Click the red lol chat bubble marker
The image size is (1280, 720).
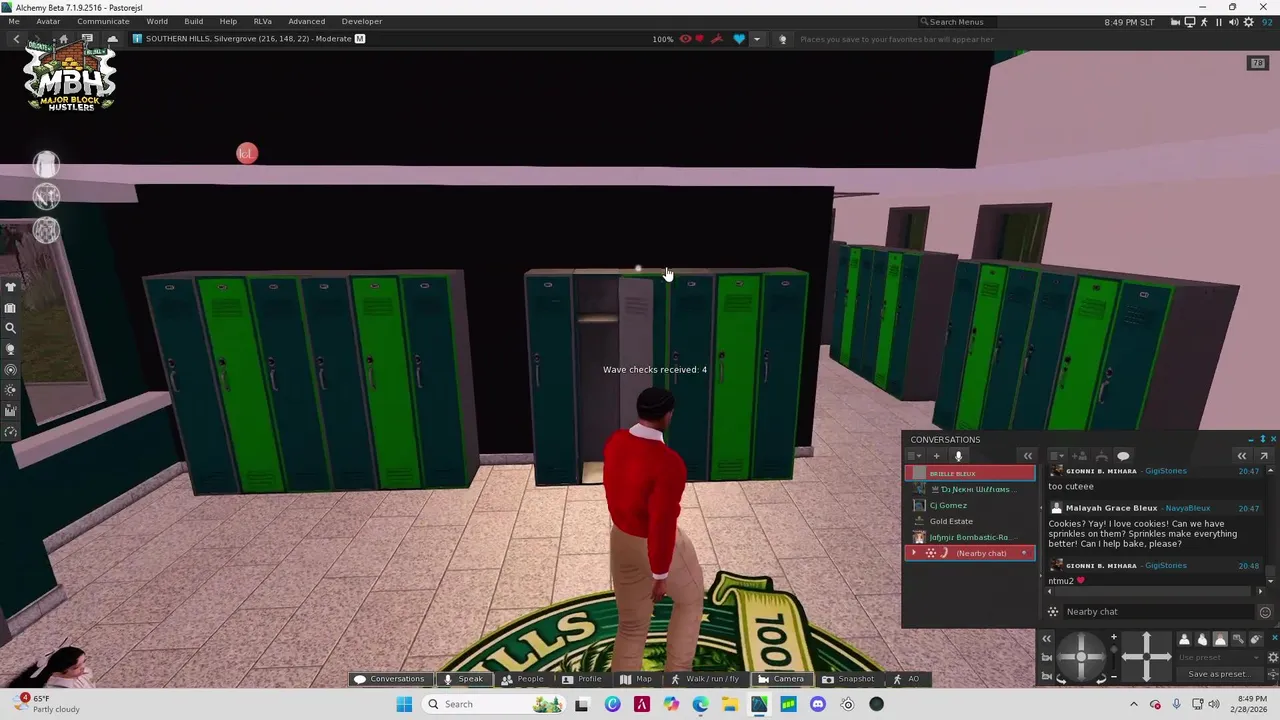[x=247, y=153]
